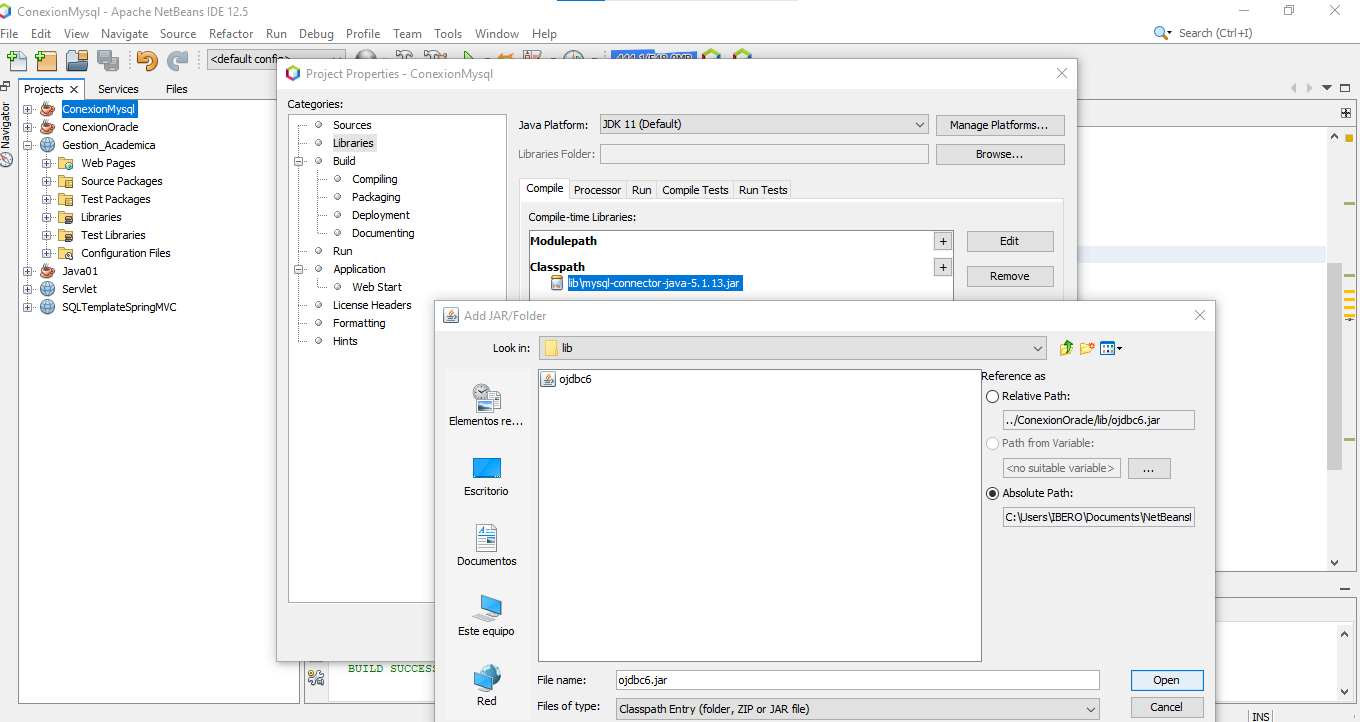Image resolution: width=1360 pixels, height=722 pixels.
Task: Click the File name input field
Action: click(857, 680)
